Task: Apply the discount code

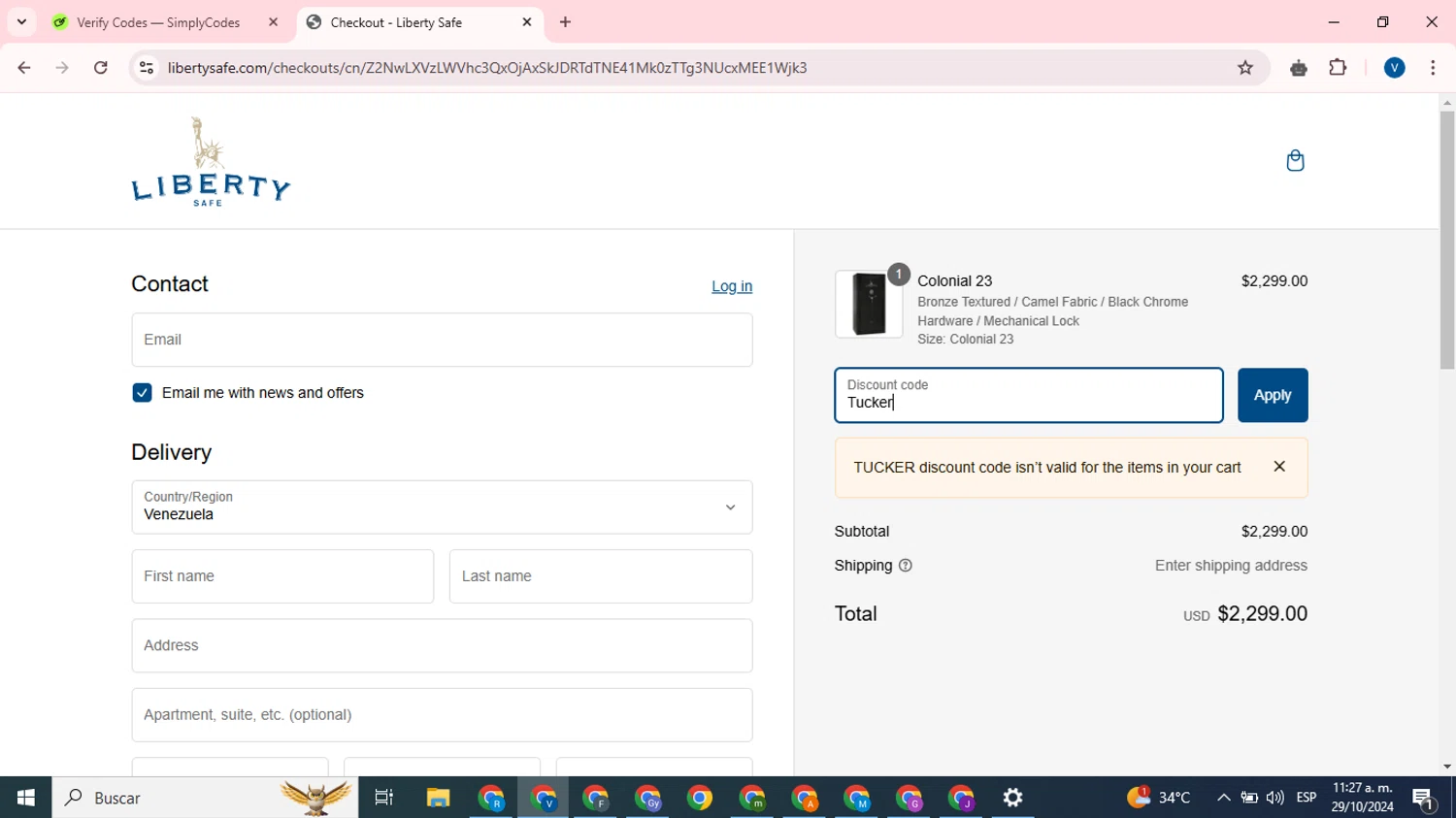Action: (1273, 395)
